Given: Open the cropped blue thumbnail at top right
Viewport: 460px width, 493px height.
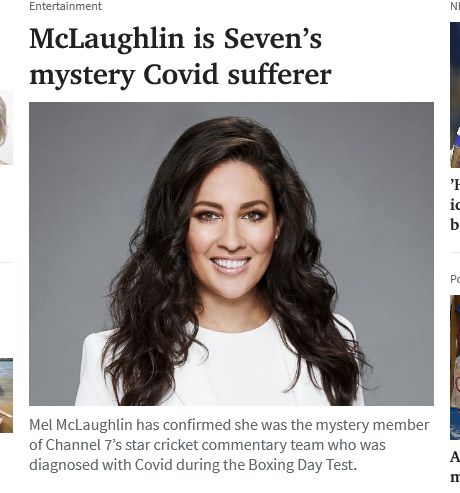Looking at the screenshot, I should coord(455,95).
